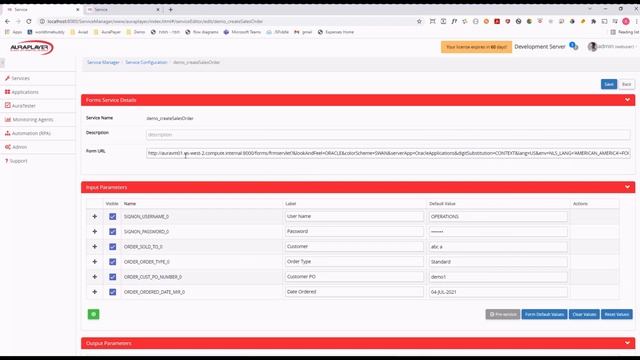Click the AuraPlayer logo
The height and width of the screenshot is (360, 640).
31,48
